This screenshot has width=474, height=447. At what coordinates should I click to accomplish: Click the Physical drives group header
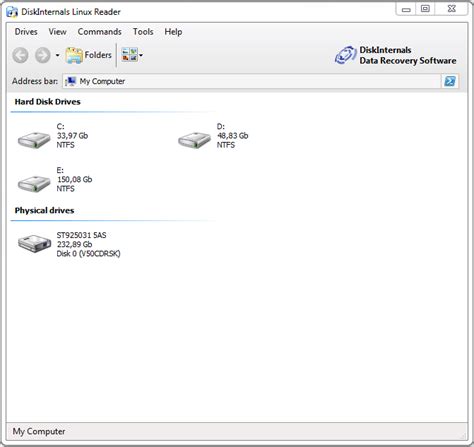click(44, 211)
